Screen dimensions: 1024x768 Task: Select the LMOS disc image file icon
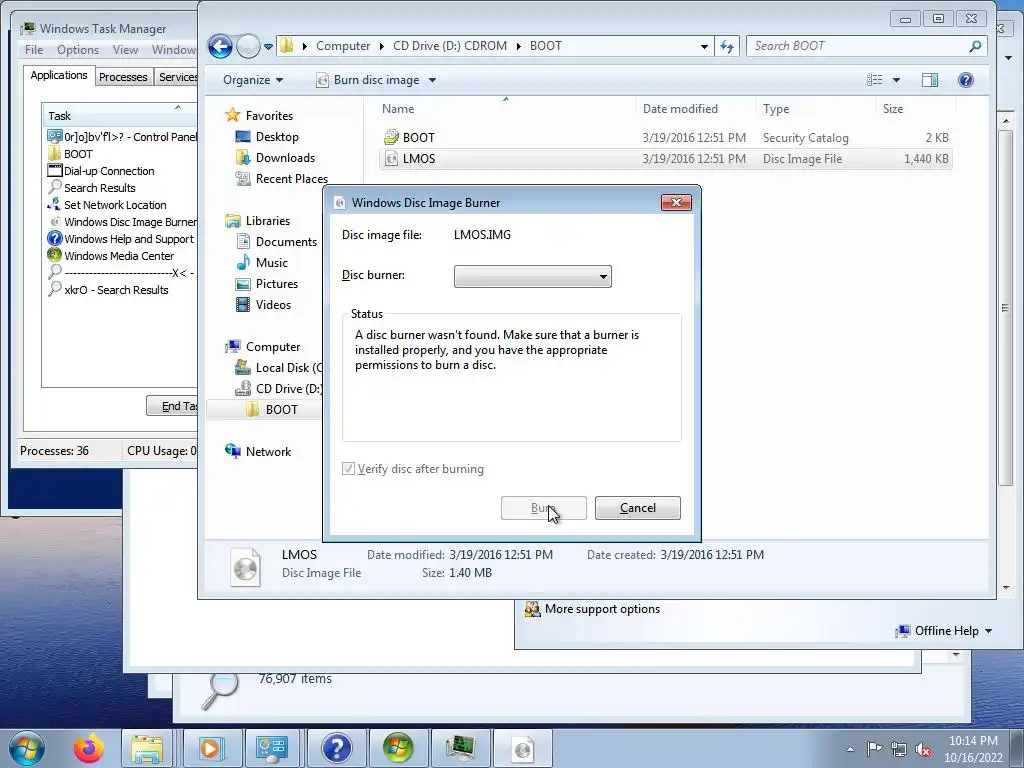pos(391,158)
